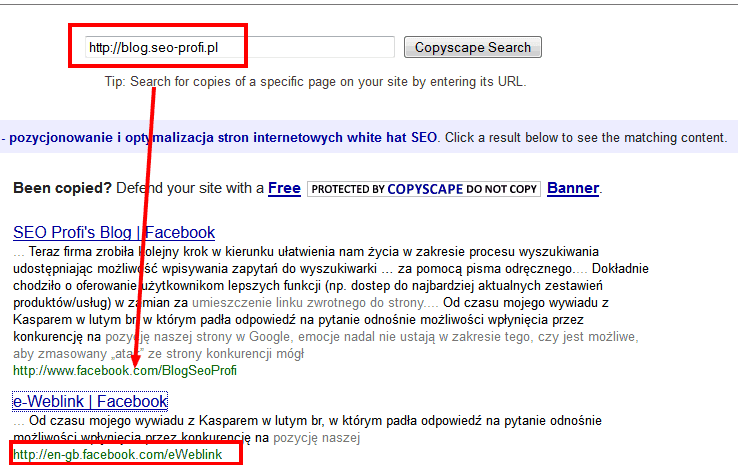Click 'Click a result below to see the matching content'

pyautogui.click(x=586, y=137)
